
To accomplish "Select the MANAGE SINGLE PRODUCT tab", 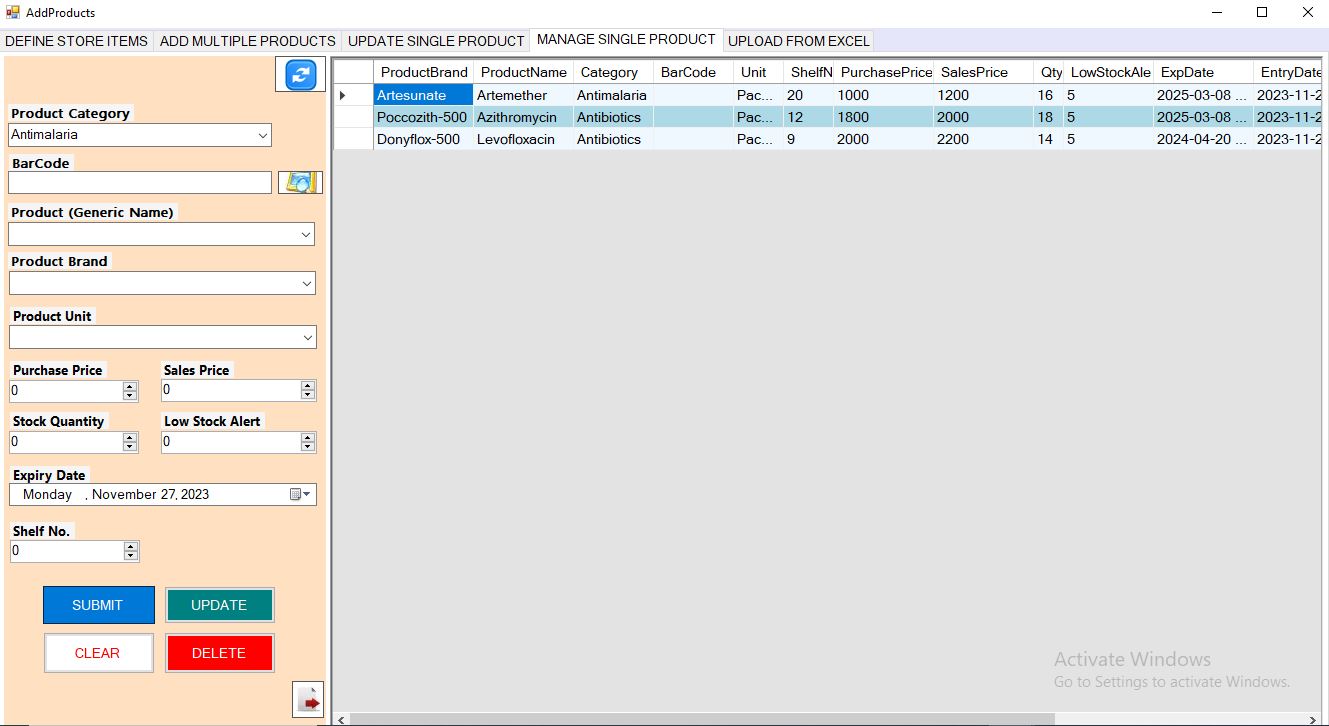I will tap(626, 40).
